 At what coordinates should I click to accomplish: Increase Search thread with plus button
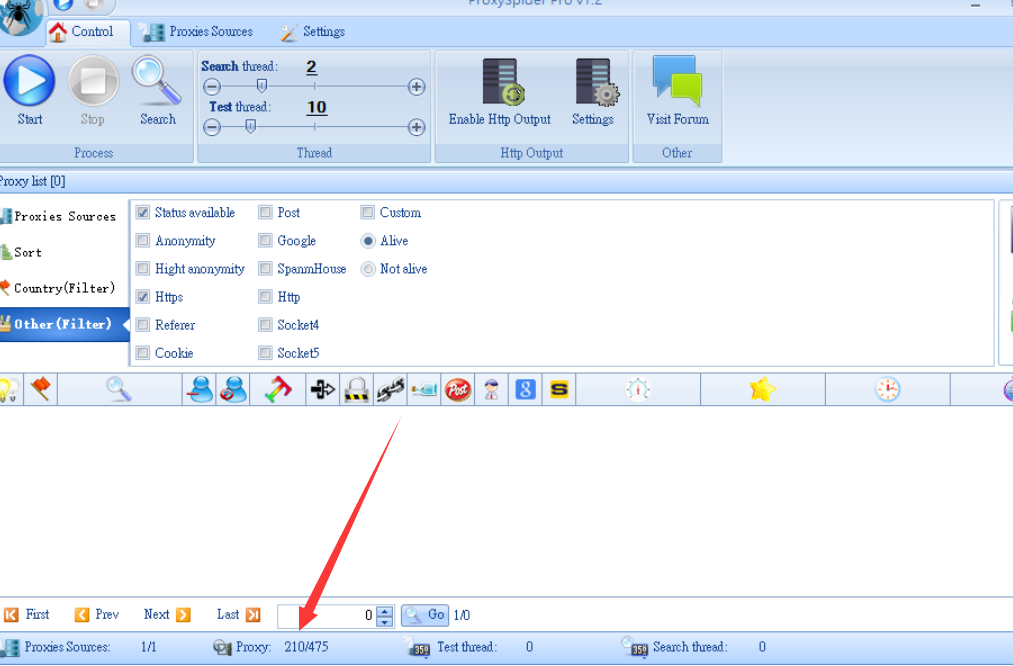click(417, 87)
